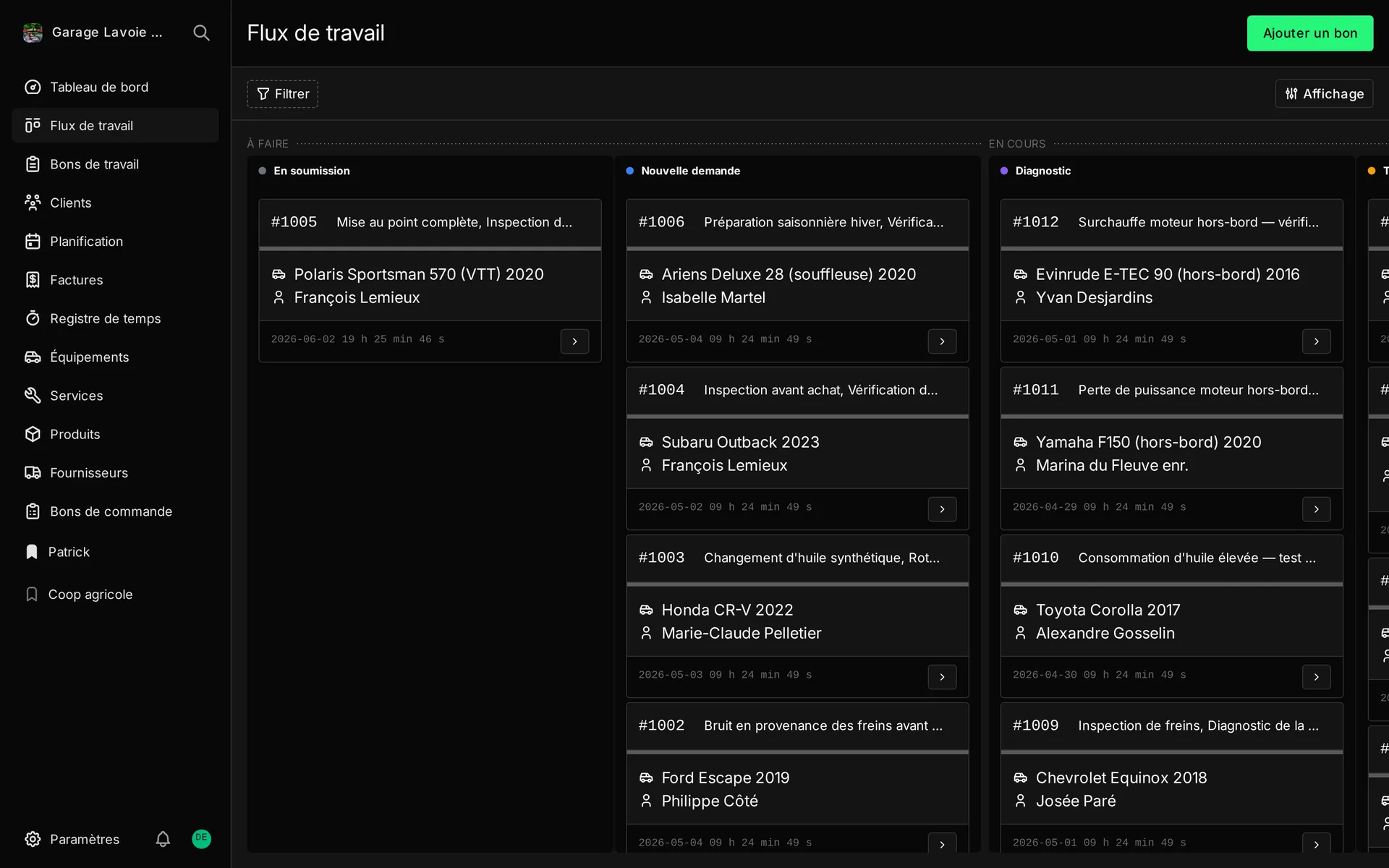Navigate to Clients

coord(115,203)
